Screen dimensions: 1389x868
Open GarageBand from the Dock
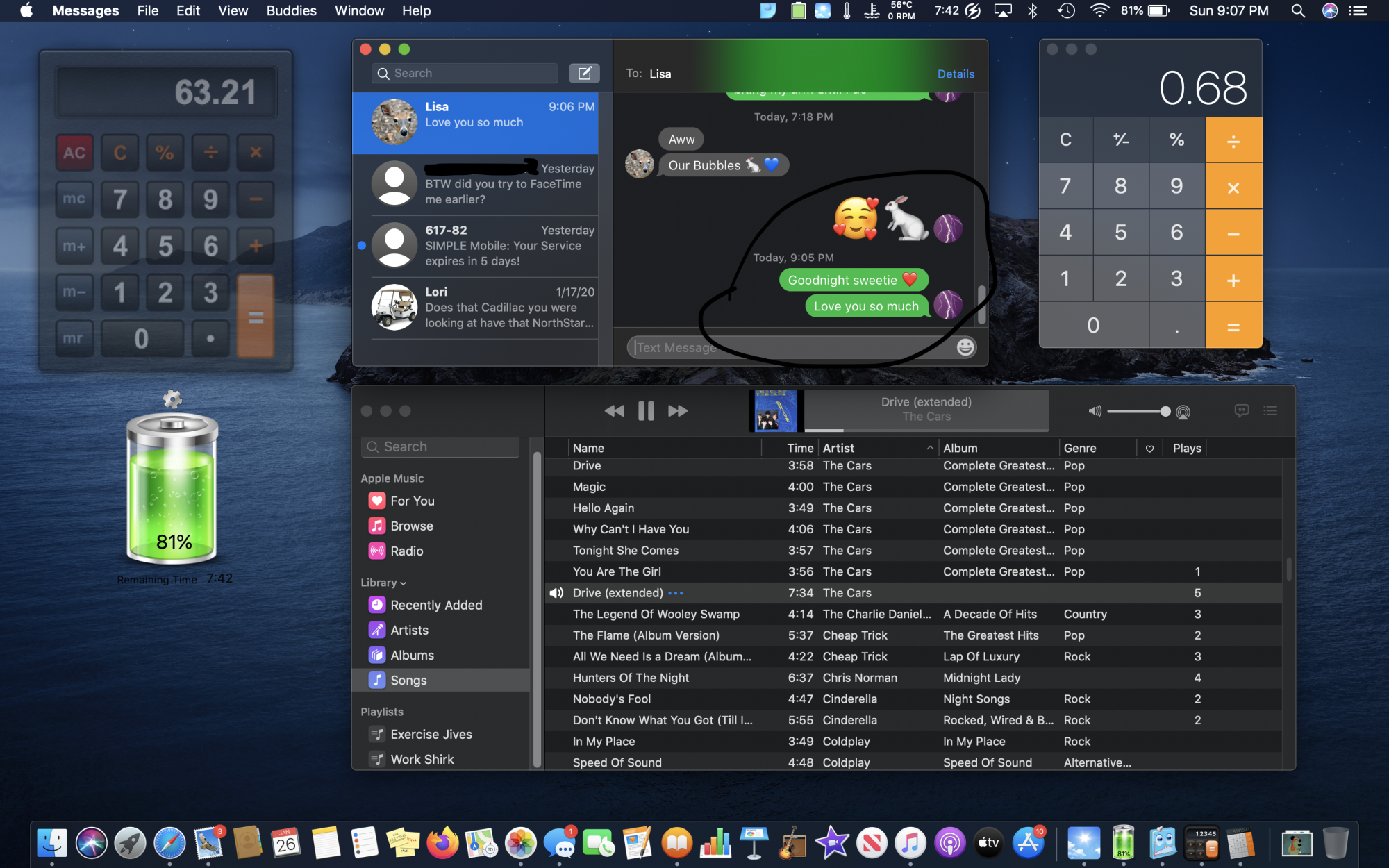tap(793, 843)
